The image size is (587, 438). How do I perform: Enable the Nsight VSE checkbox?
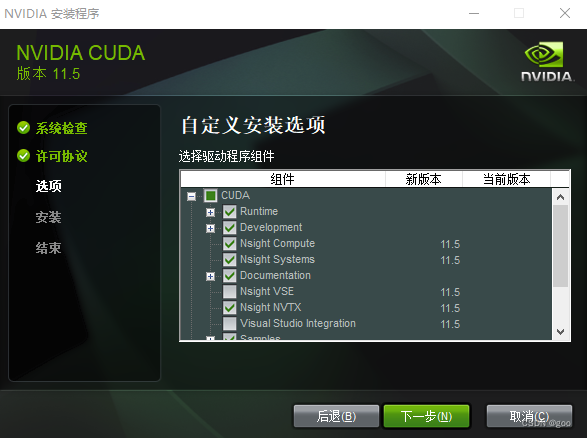coord(229,292)
